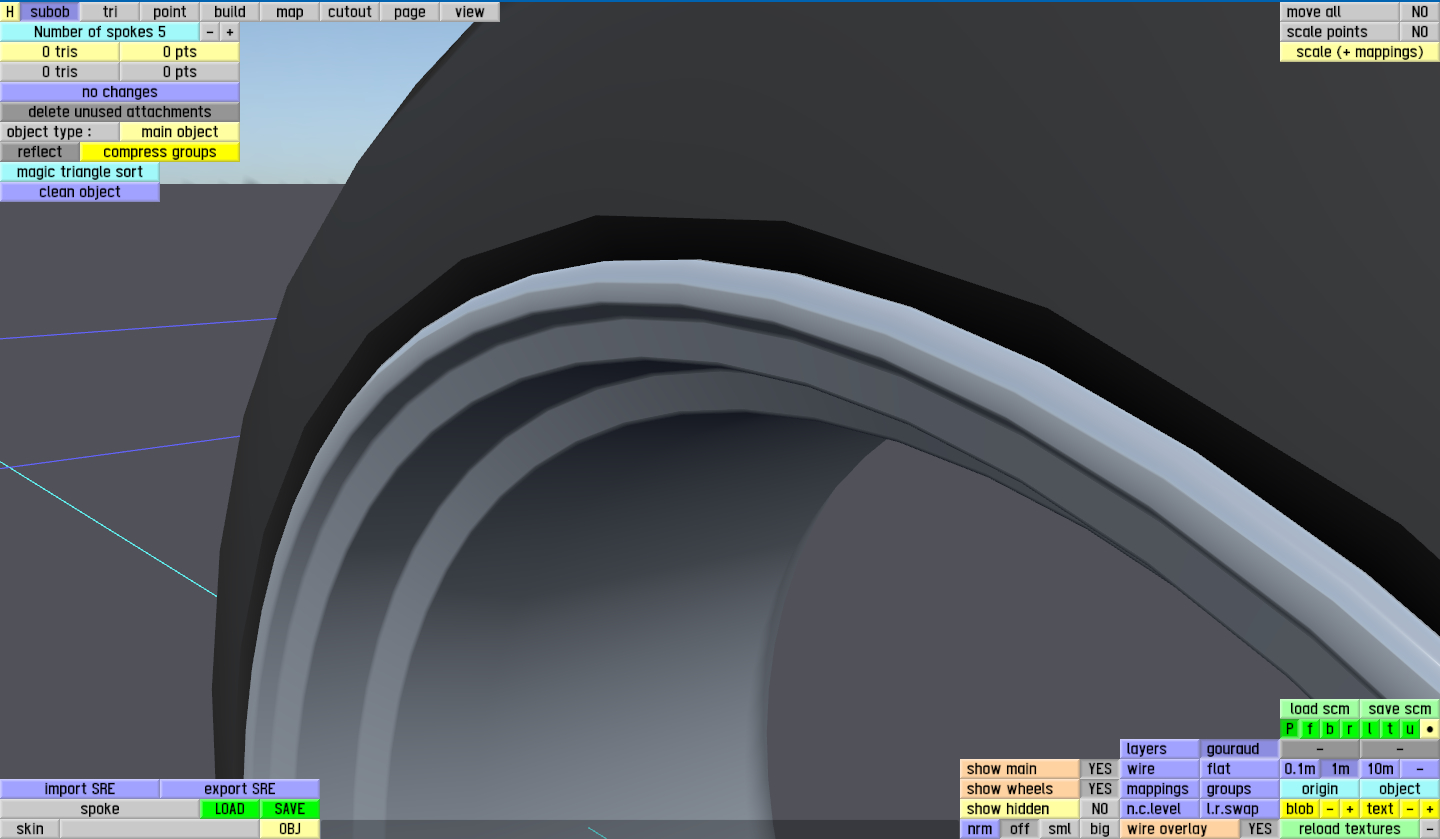This screenshot has height=839, width=1440.
Task: Click the Number of spokes 5 label
Action: click(100, 32)
